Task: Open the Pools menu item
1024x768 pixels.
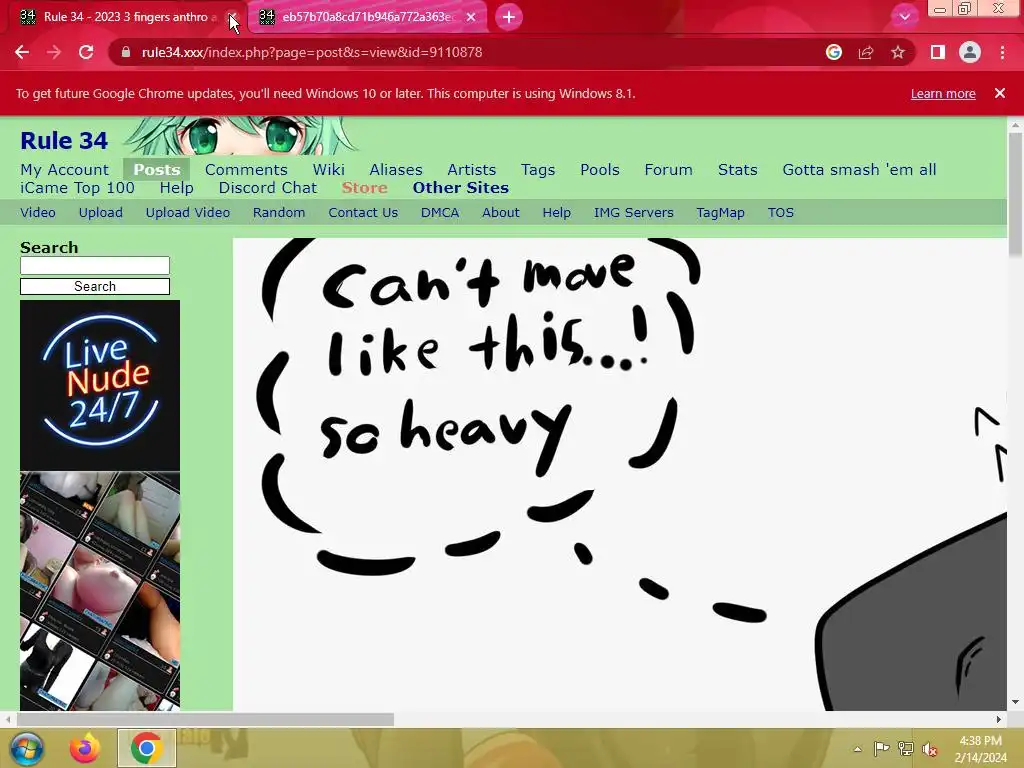Action: 600,170
